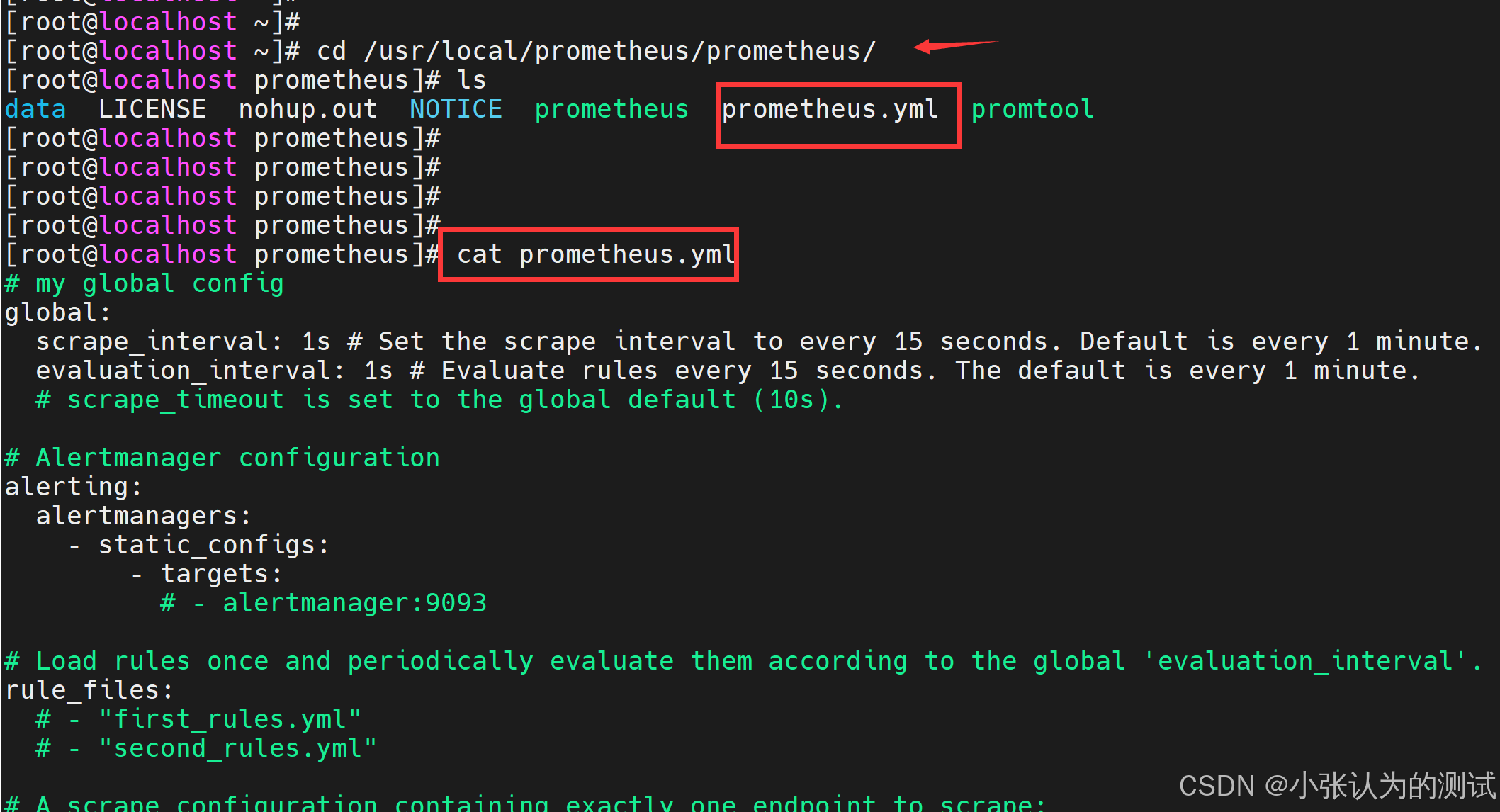Click the 'cat prometheus.yml' command text
This screenshot has height=812, width=1500.
pyautogui.click(x=595, y=254)
